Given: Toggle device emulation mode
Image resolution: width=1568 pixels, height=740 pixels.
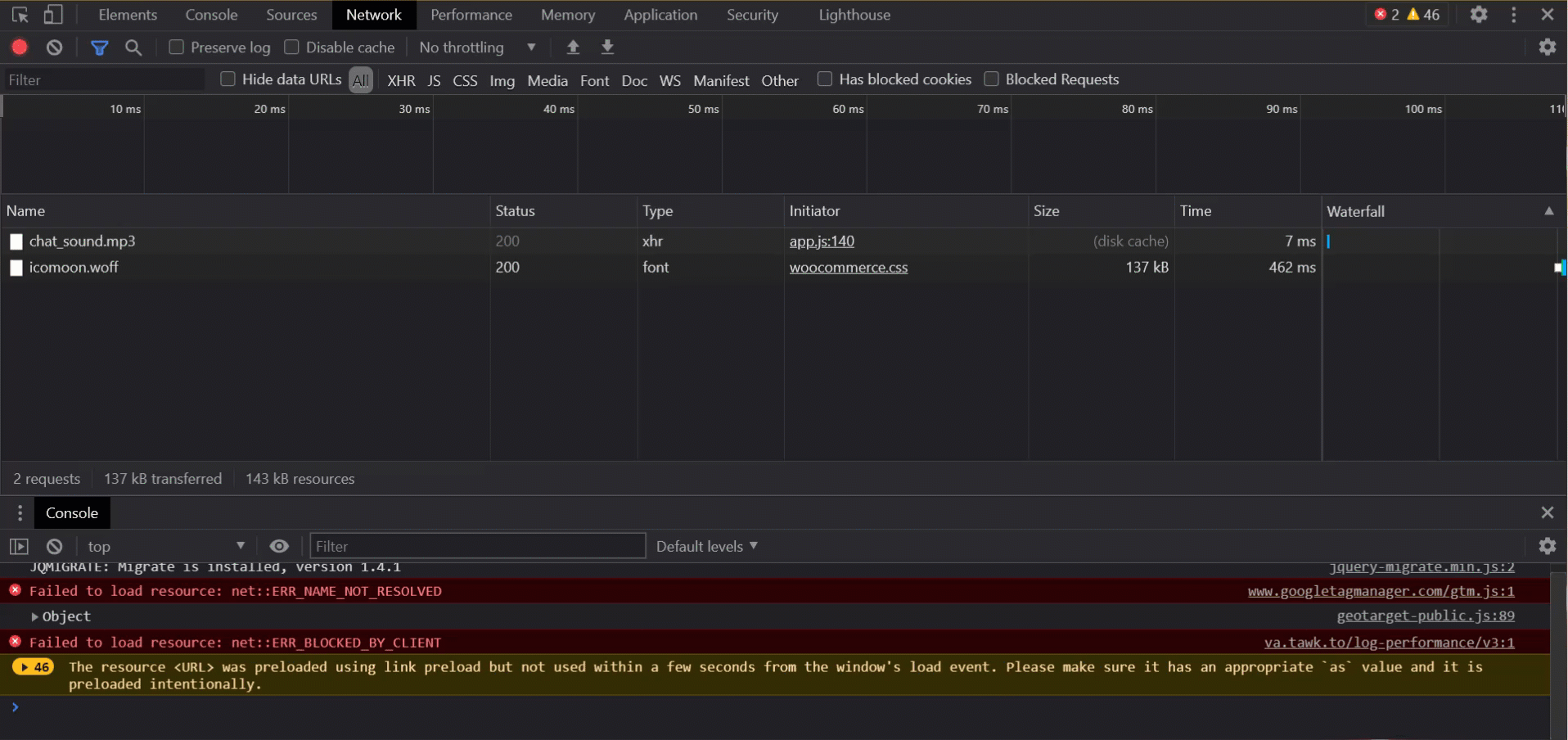Looking at the screenshot, I should pyautogui.click(x=53, y=14).
